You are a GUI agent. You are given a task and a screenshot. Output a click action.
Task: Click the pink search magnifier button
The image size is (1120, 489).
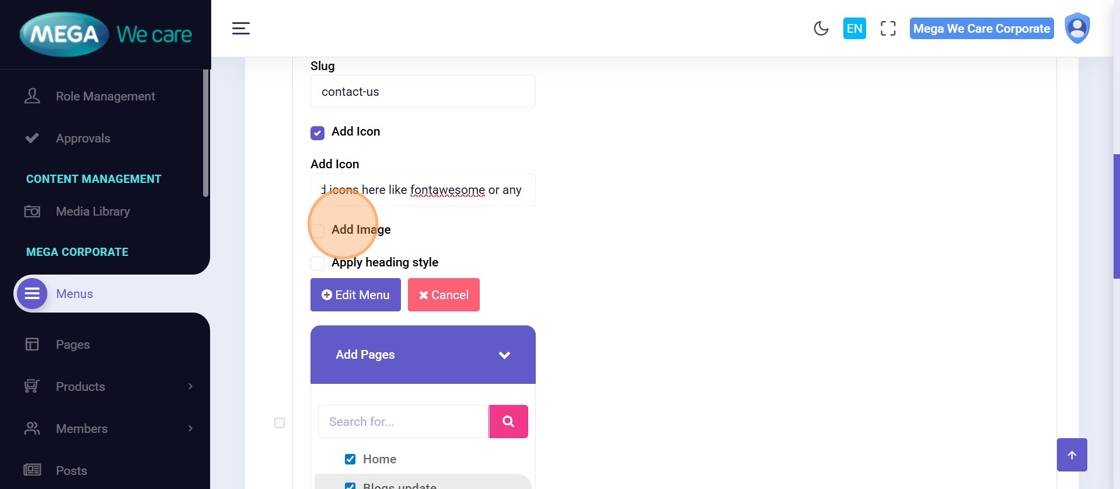coord(508,422)
